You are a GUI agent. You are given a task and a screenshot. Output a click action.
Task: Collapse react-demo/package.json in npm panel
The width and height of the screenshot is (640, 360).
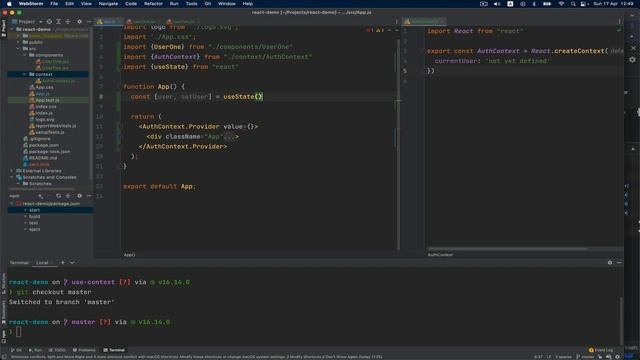tap(12, 203)
